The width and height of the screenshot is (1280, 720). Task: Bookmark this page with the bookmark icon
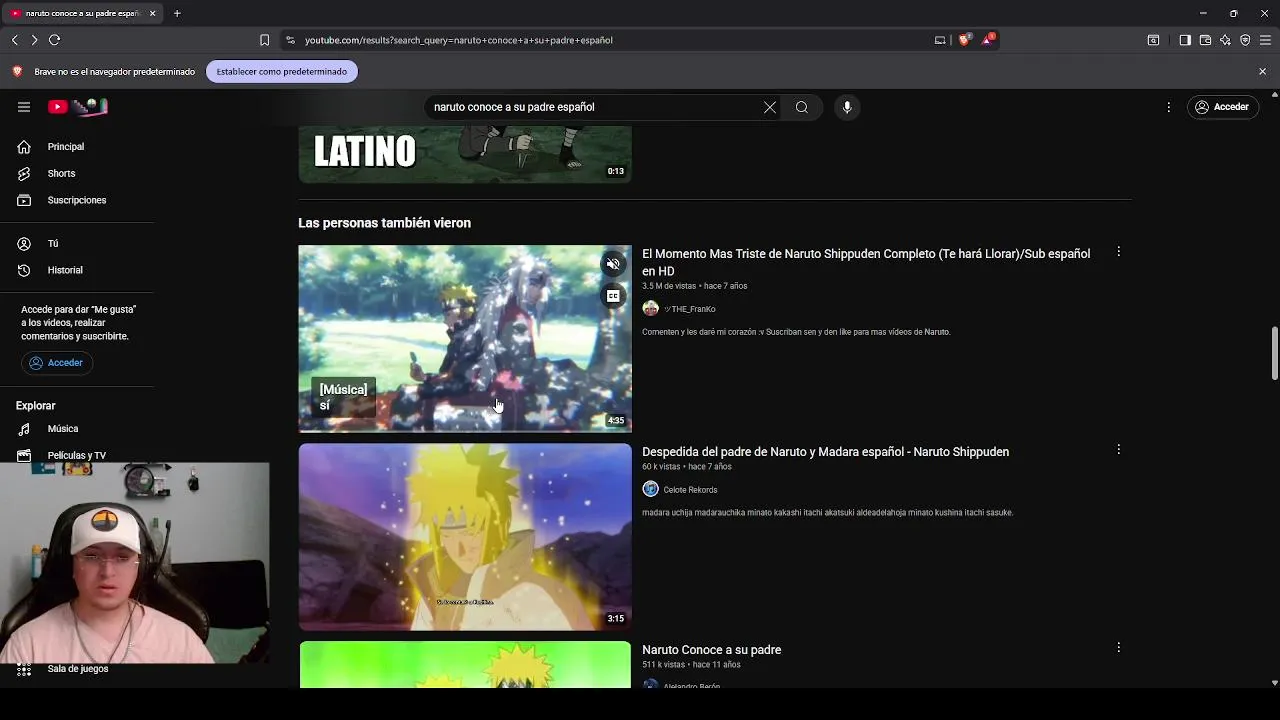click(264, 40)
